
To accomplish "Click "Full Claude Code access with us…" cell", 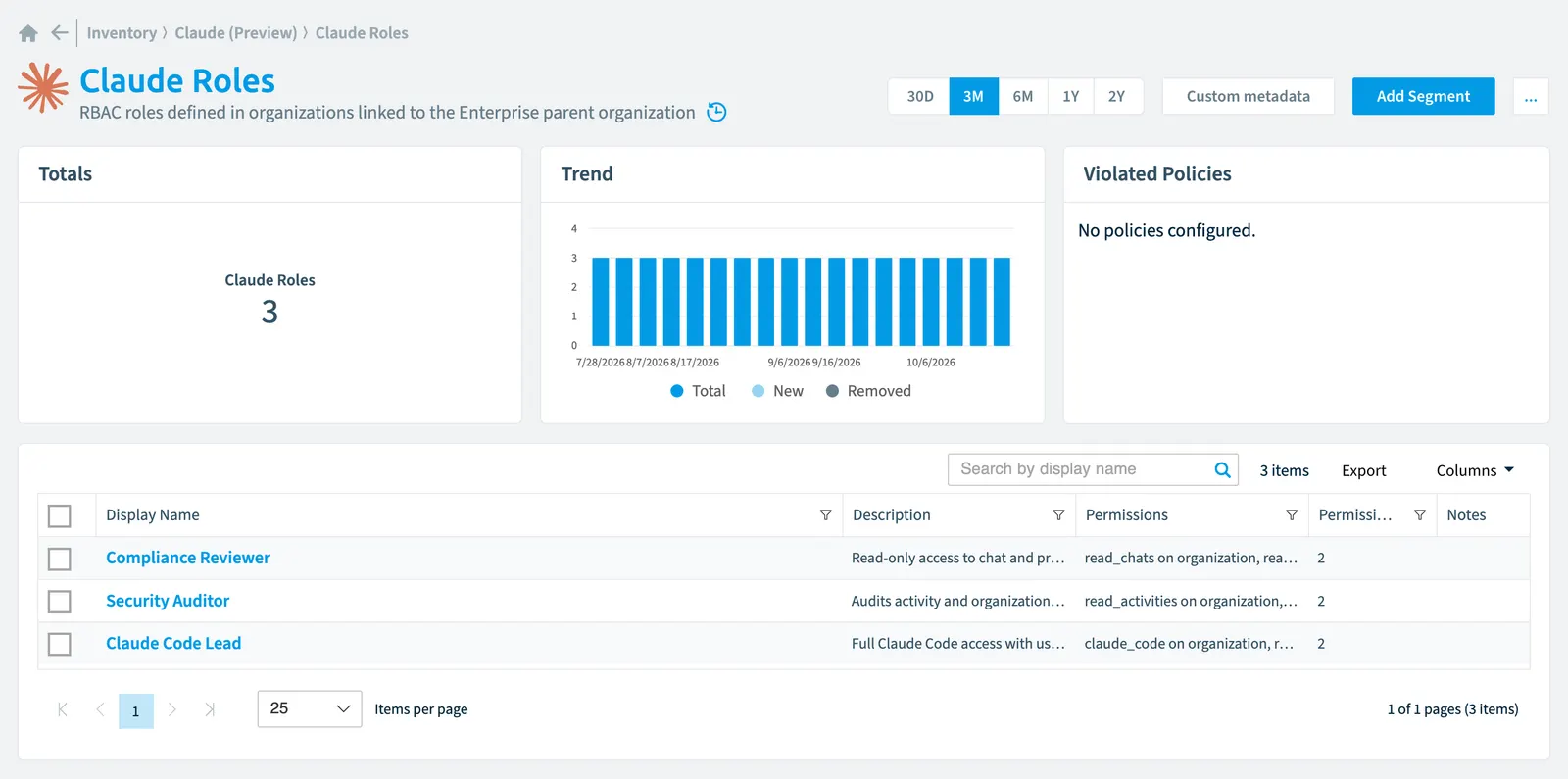I will [957, 644].
